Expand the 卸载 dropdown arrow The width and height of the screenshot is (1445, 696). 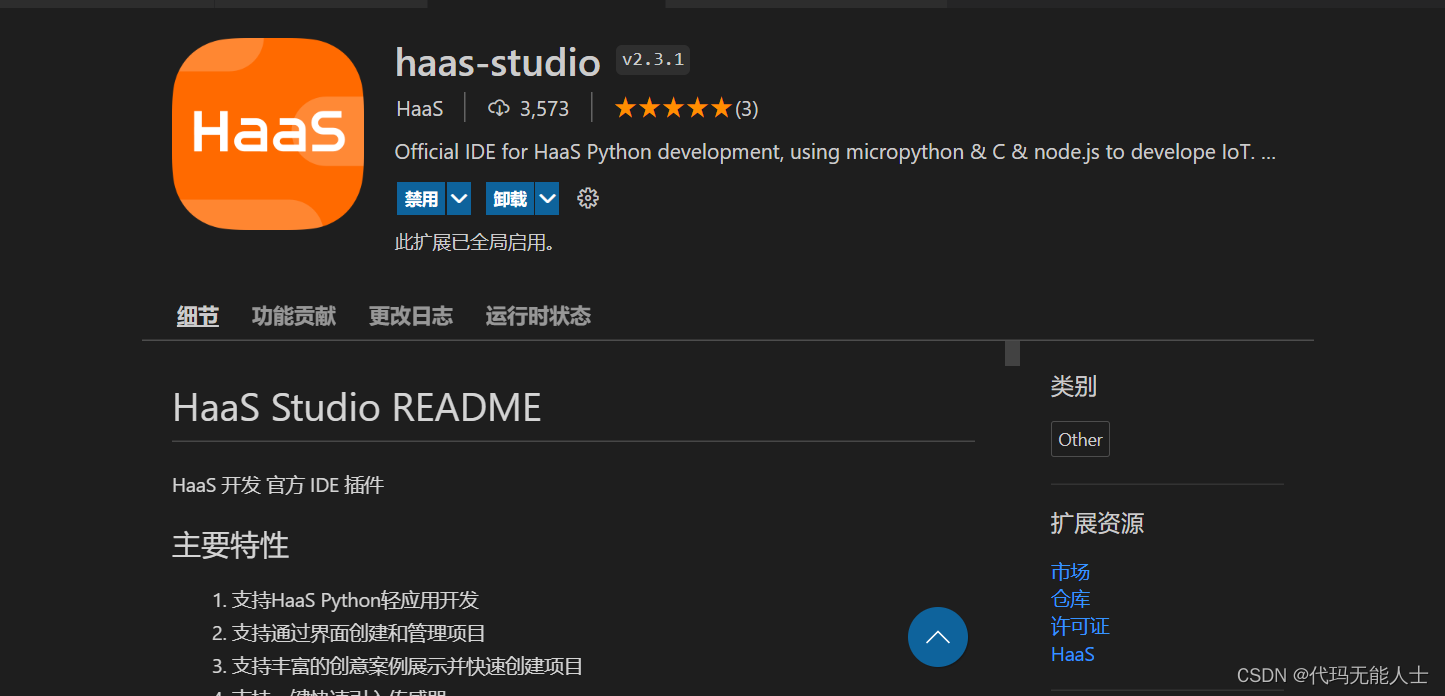tap(547, 198)
